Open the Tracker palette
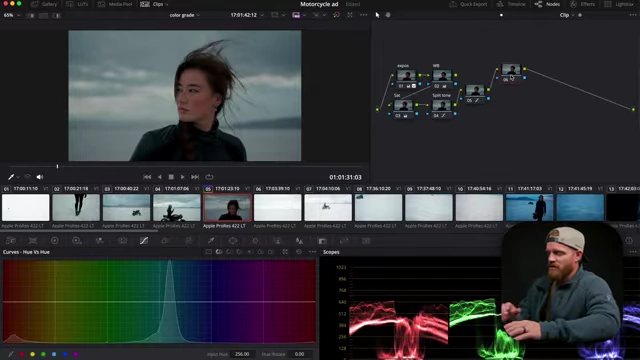The width and height of the screenshot is (640, 360). click(255, 241)
